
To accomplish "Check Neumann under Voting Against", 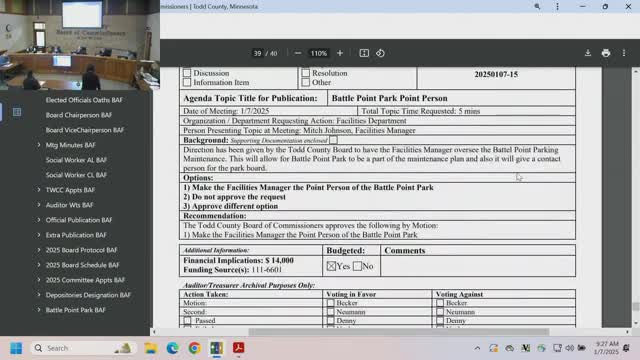I will (x=440, y=312).
